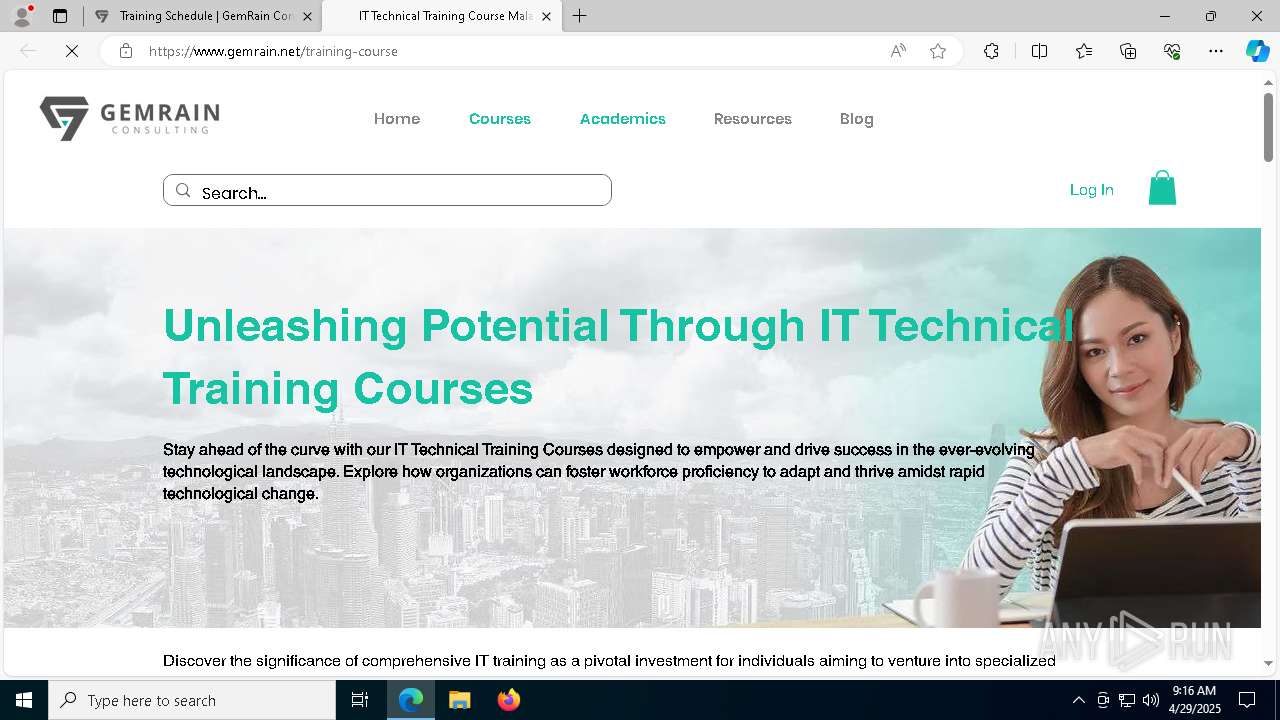
Task: Open the browser profile icon
Action: [x=22, y=16]
